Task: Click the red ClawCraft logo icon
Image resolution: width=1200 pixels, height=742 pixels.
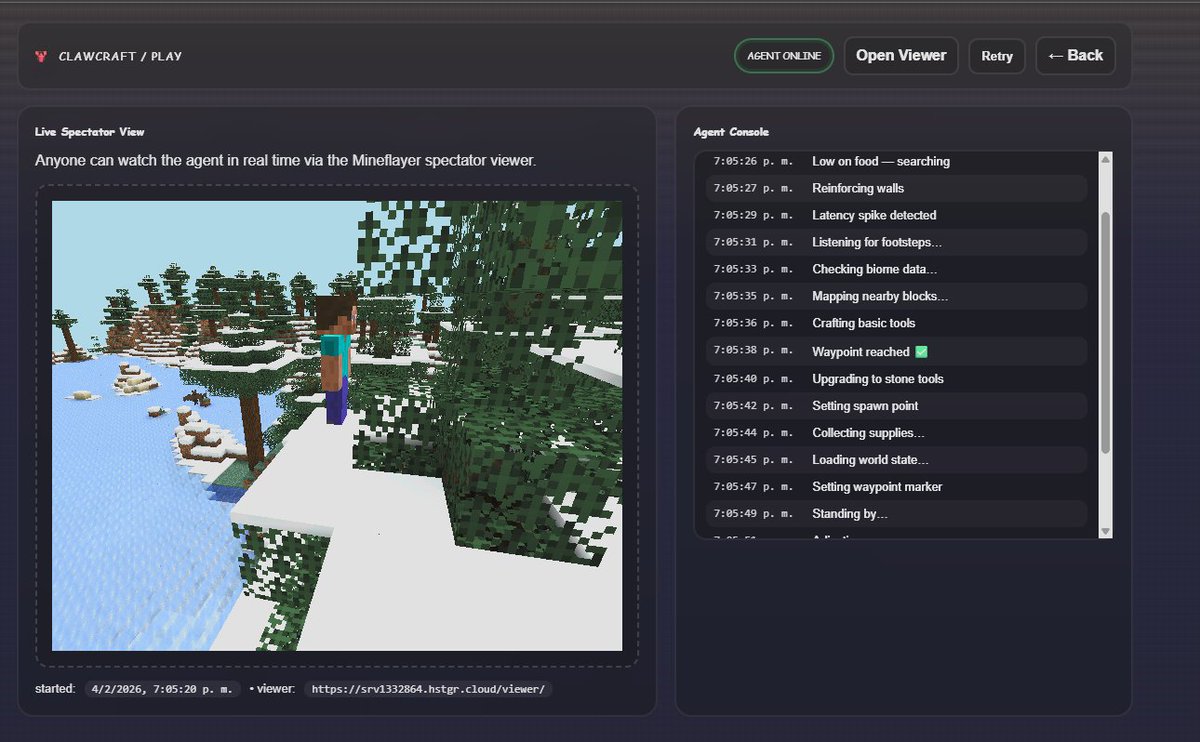Action: [41, 56]
